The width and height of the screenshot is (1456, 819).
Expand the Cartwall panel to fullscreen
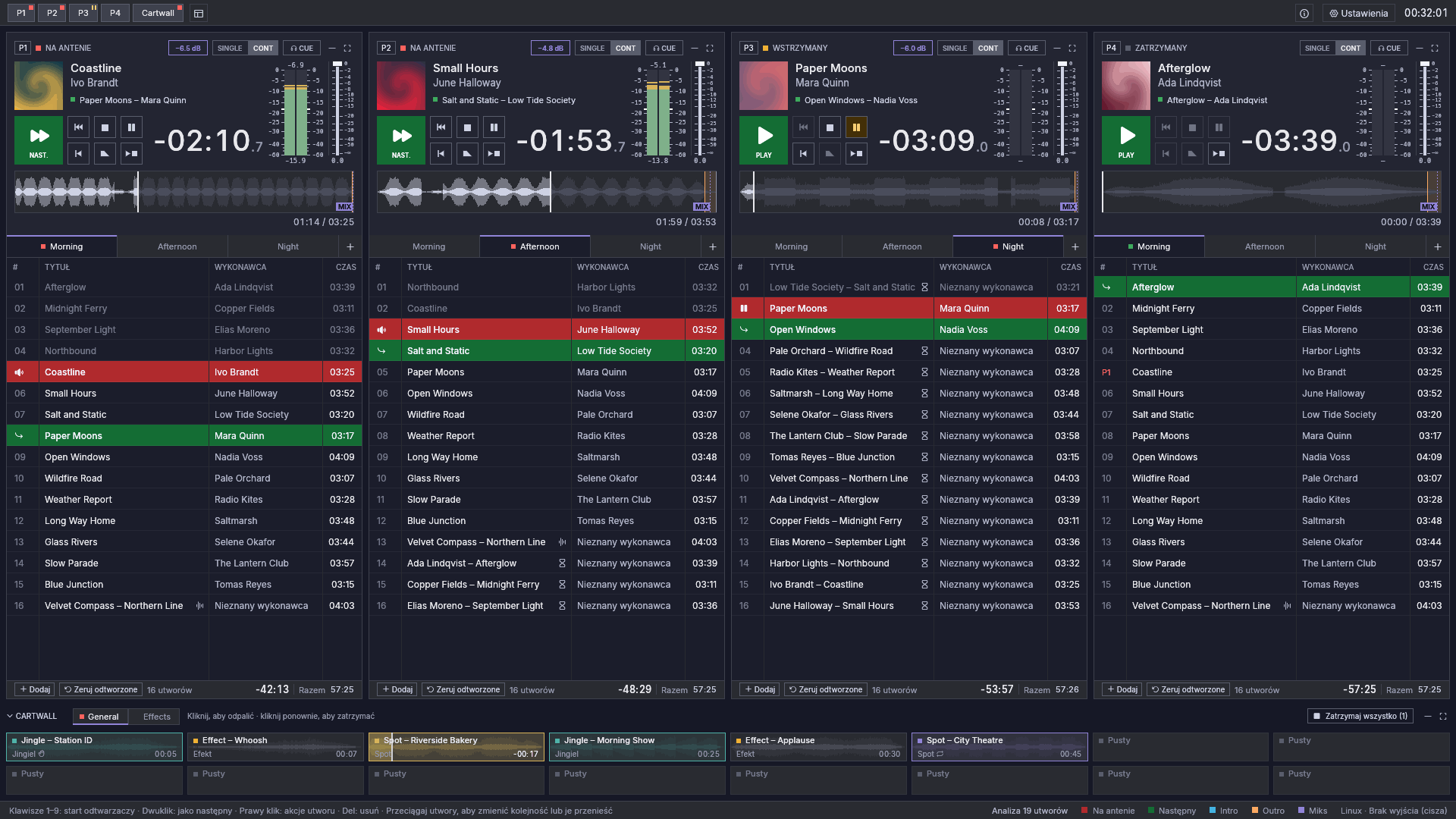[x=1443, y=716]
